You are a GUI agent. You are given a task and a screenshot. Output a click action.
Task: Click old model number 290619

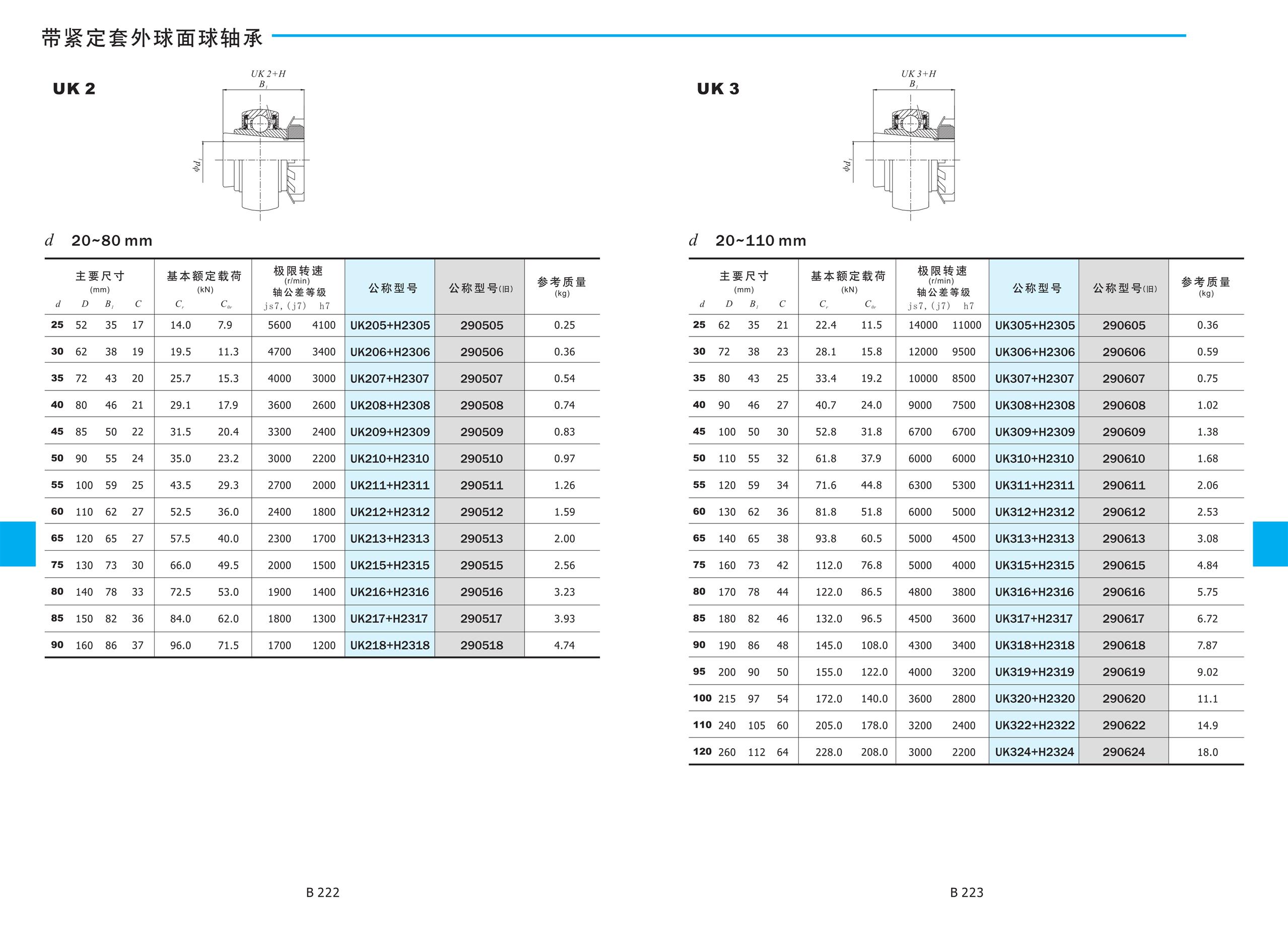(1123, 672)
